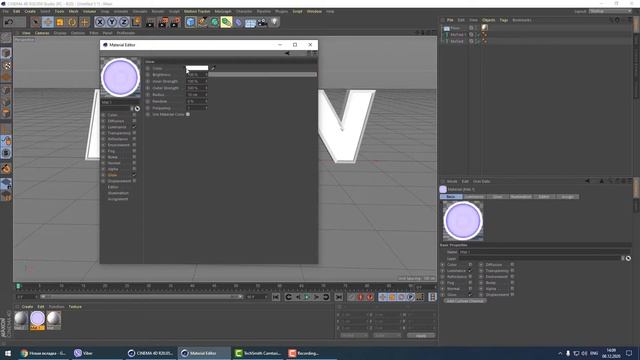Click the material Name field in Attributes

(x=544, y=252)
